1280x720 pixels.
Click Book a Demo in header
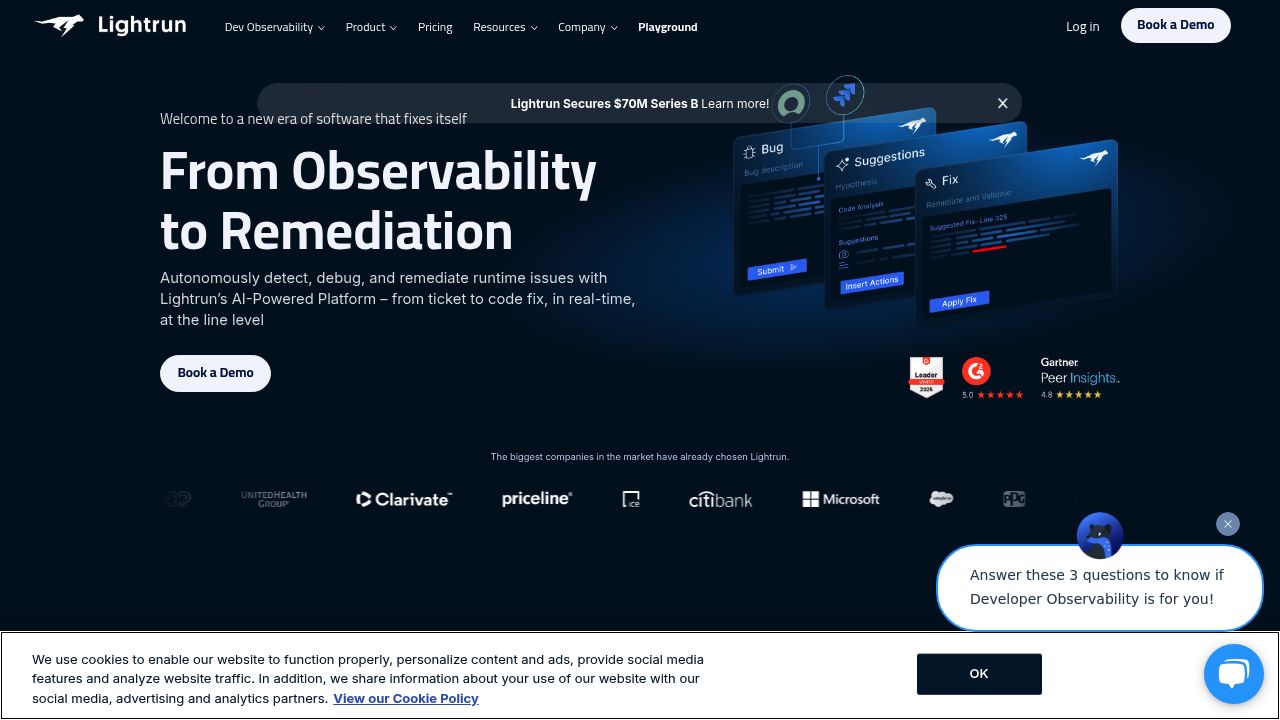click(1175, 25)
